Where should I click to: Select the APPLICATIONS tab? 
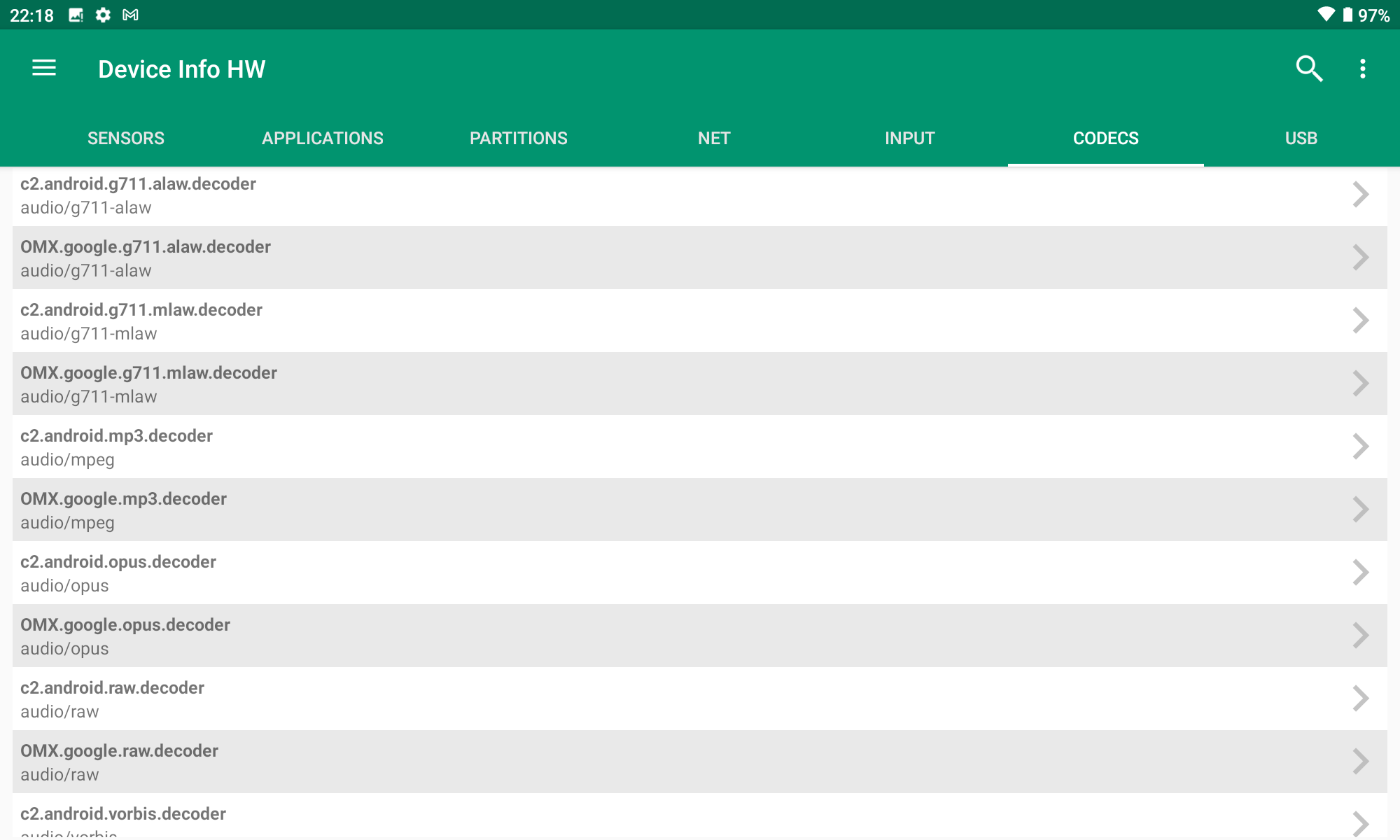pos(322,138)
